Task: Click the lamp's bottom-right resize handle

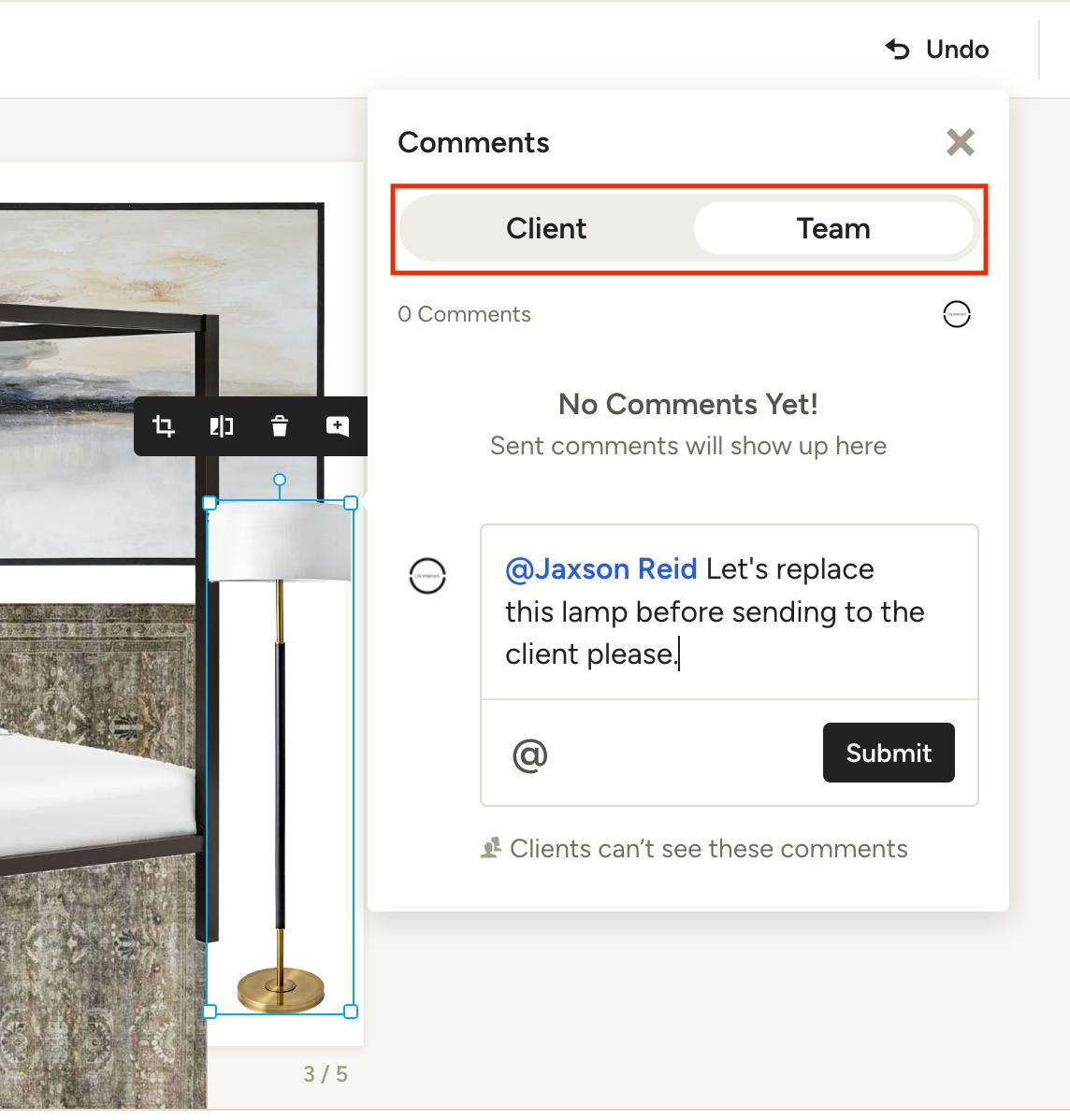Action: pos(351,1012)
